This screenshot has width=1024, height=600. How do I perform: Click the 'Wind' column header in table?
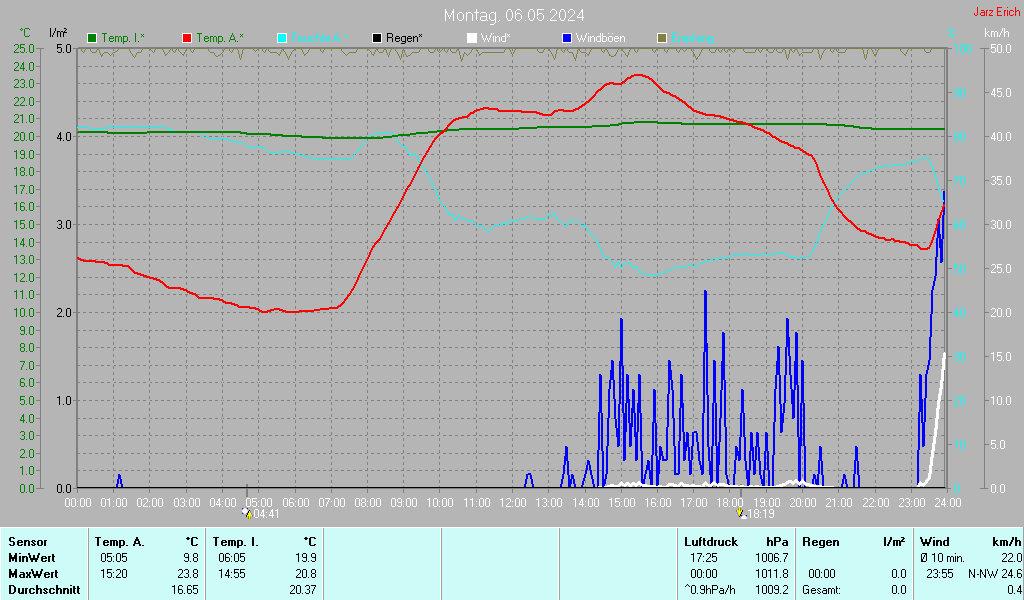point(935,542)
